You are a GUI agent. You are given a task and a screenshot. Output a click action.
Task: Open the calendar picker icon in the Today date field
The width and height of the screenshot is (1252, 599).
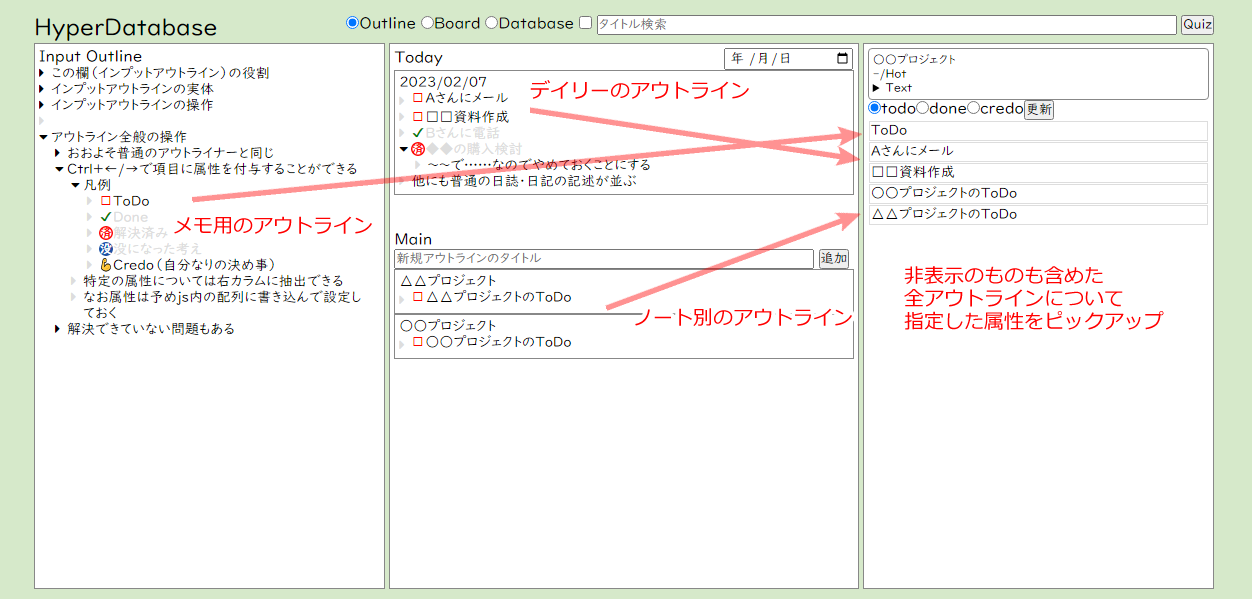click(x=842, y=58)
